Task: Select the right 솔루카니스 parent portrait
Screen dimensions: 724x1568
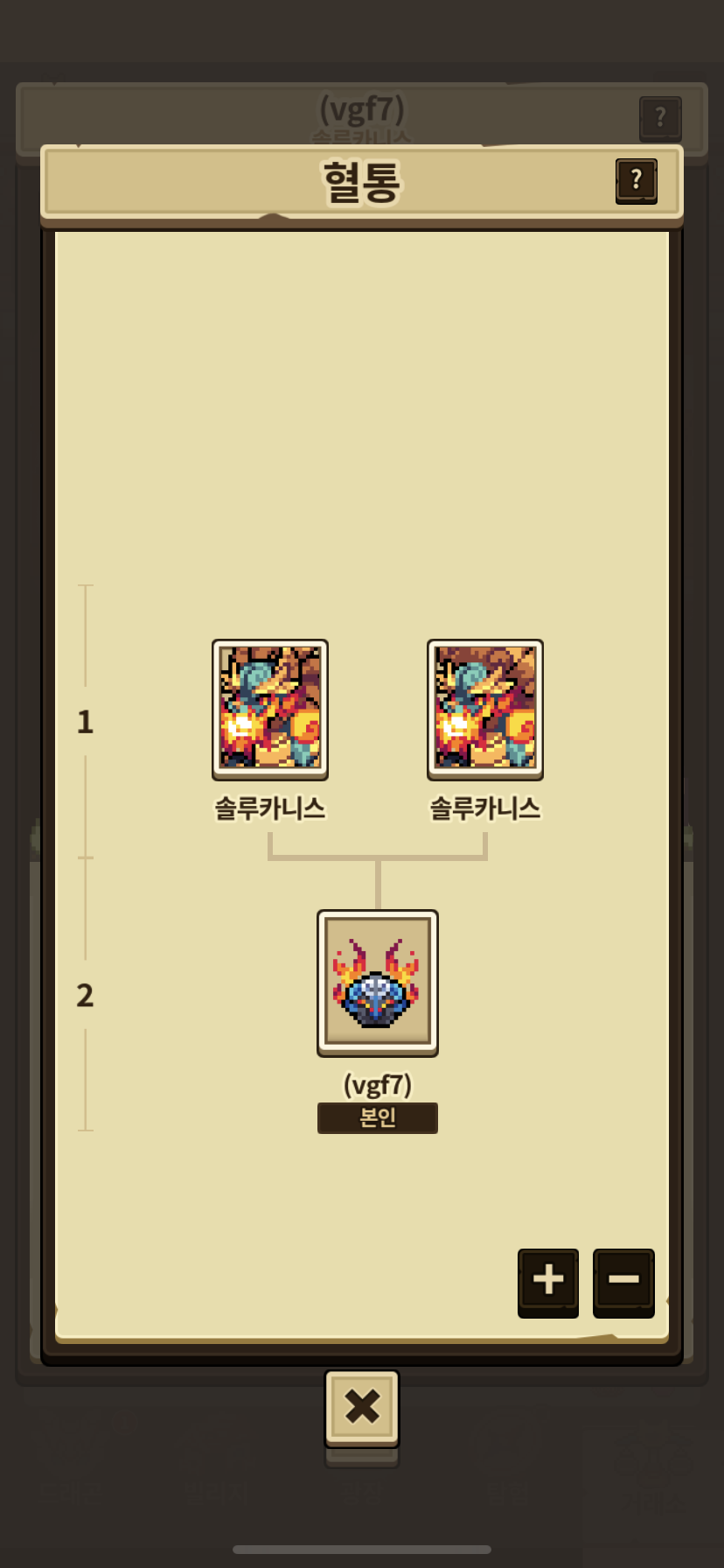Action: click(485, 709)
